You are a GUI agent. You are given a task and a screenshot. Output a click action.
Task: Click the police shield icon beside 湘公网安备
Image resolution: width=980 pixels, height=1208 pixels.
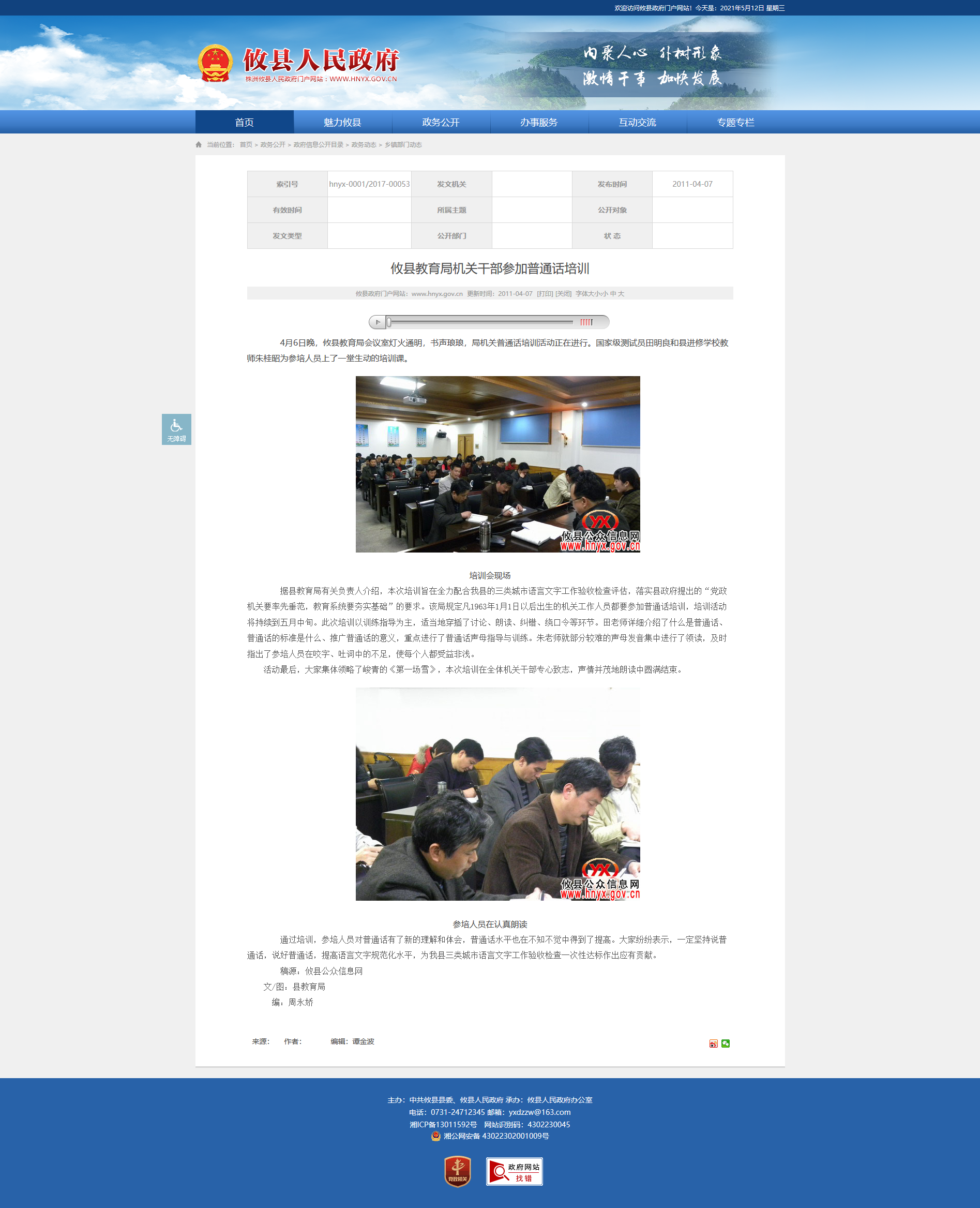(x=435, y=1136)
